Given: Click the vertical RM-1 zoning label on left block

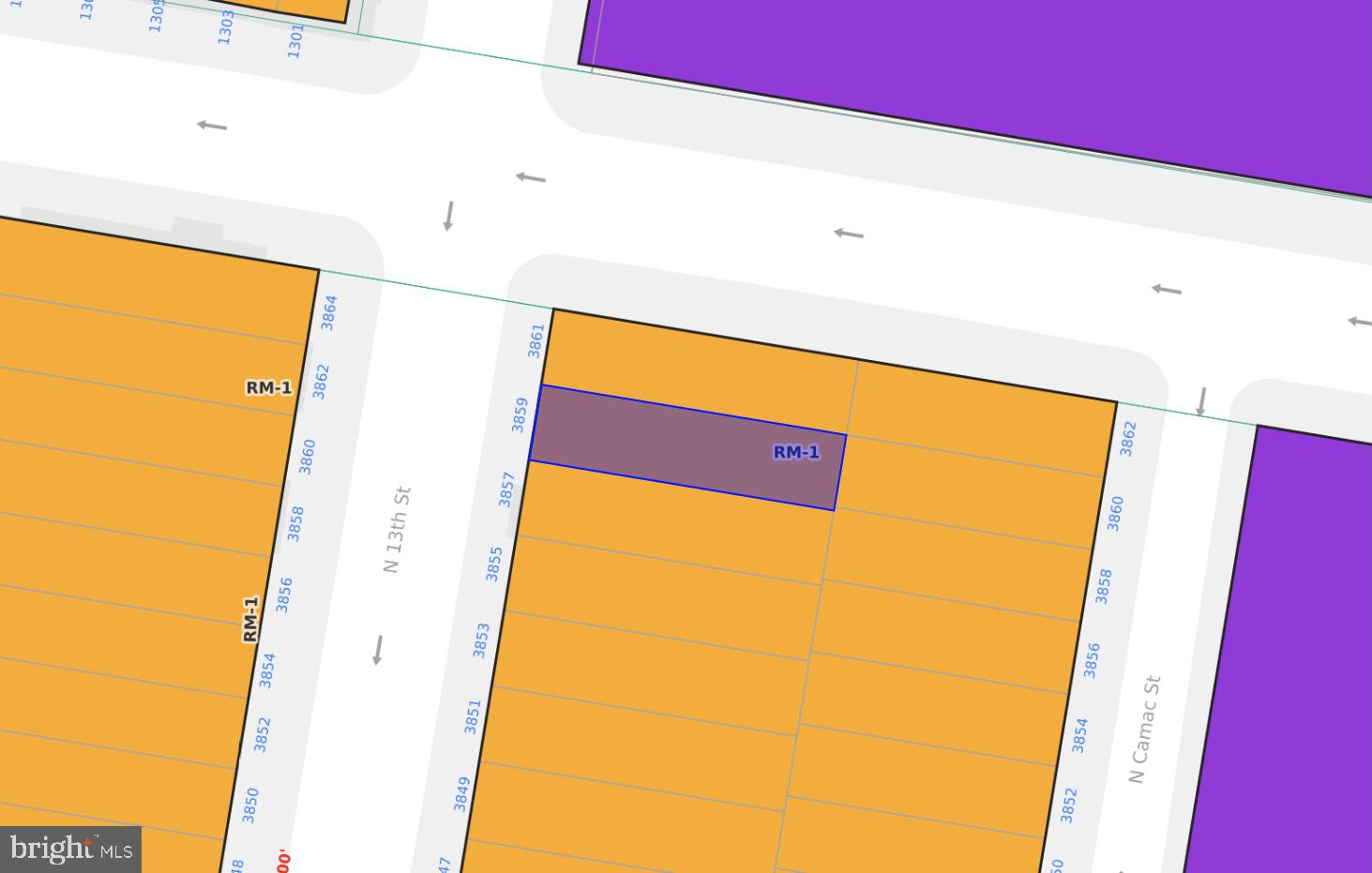Looking at the screenshot, I should point(250,619).
